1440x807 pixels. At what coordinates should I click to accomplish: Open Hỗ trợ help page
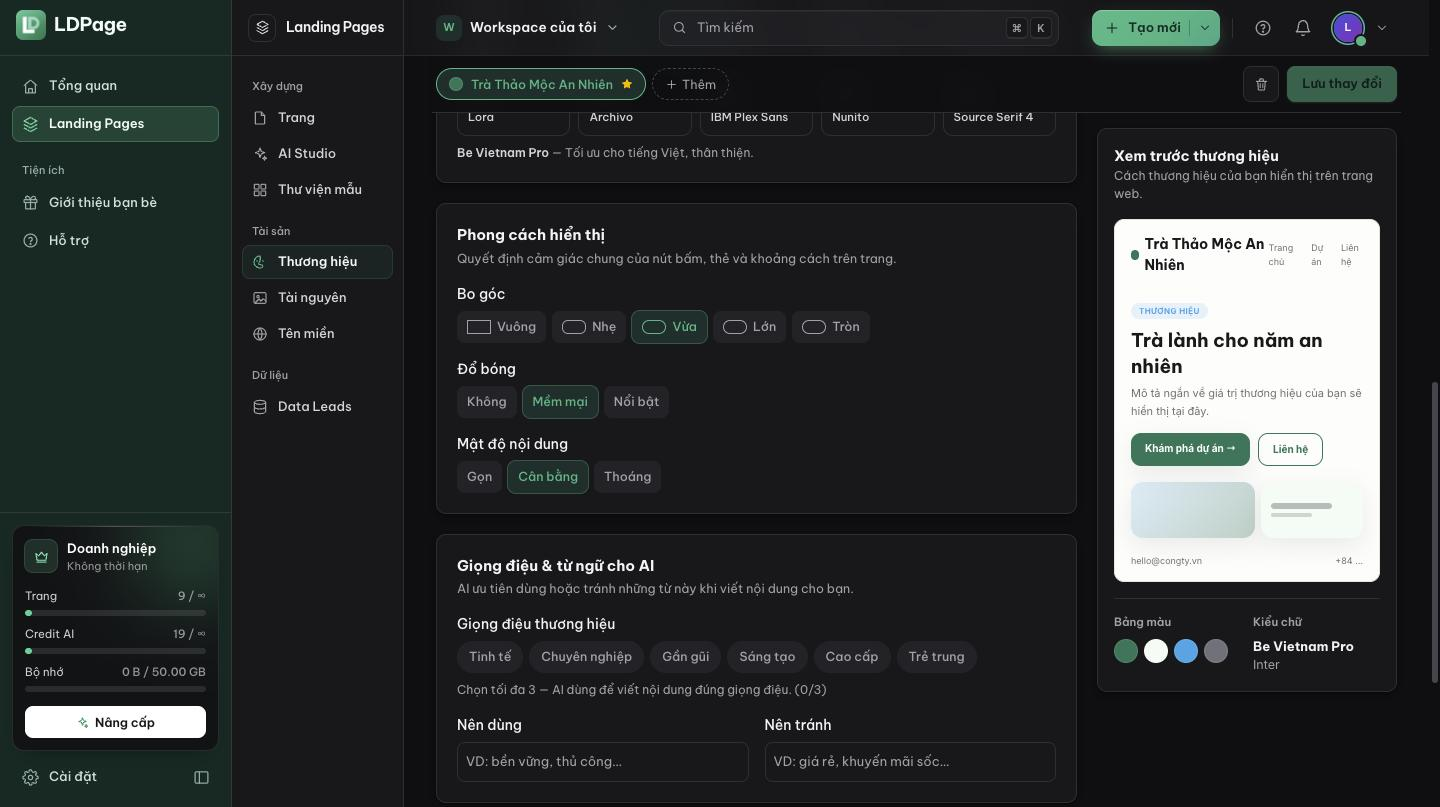pyautogui.click(x=115, y=241)
